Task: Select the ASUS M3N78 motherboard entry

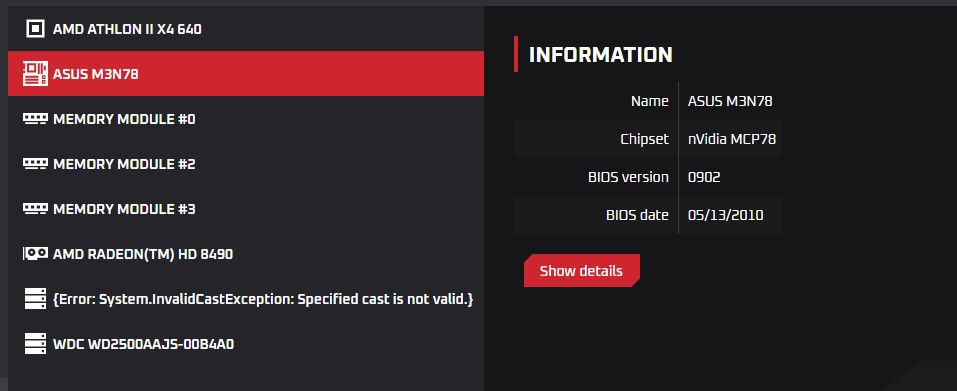Action: [x=246, y=74]
